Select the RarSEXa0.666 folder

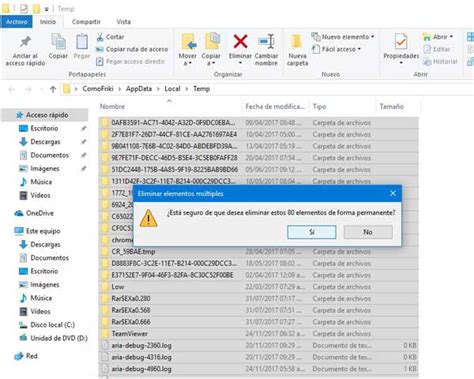[x=259, y=322]
